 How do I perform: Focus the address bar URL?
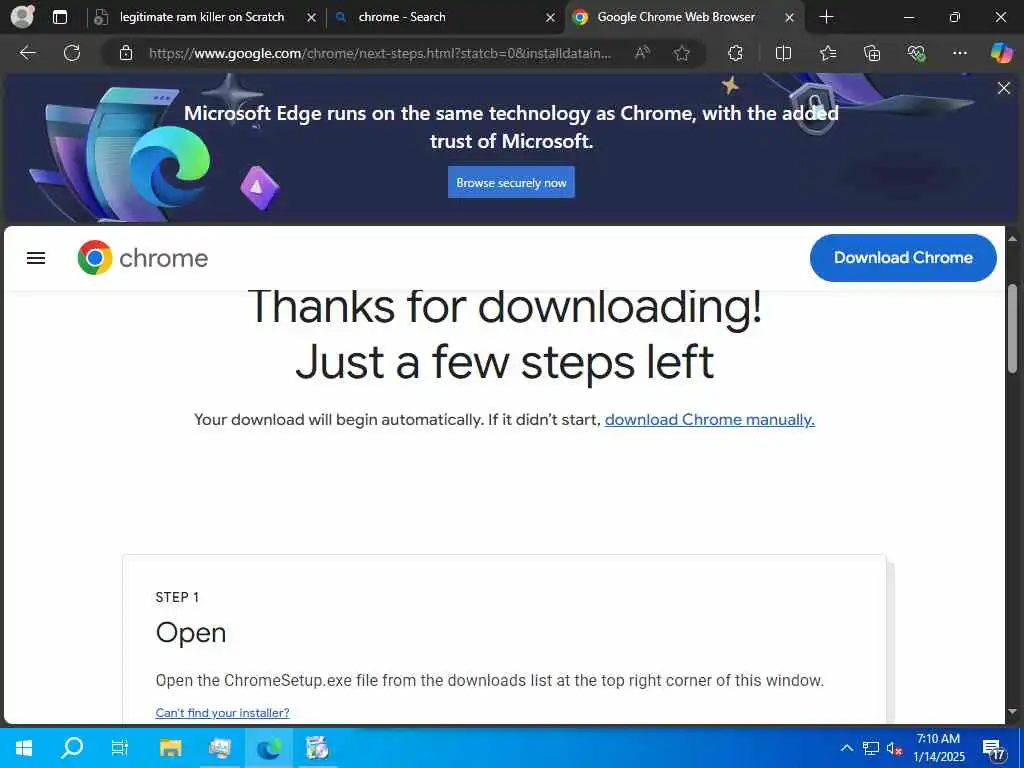(380, 53)
